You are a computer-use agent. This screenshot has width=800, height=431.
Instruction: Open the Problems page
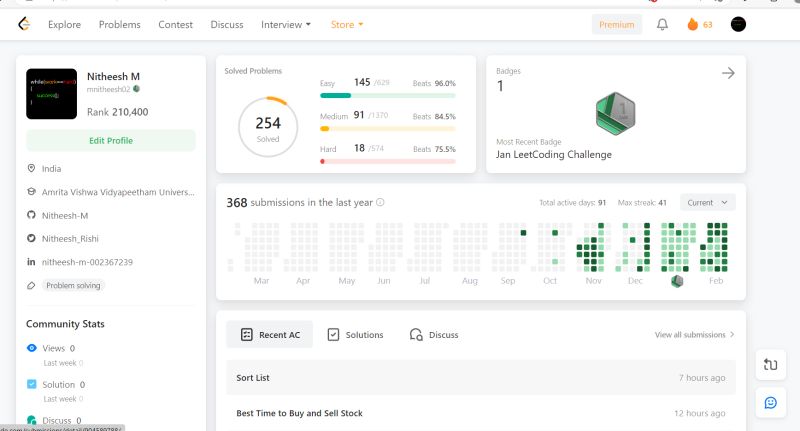pyautogui.click(x=119, y=24)
